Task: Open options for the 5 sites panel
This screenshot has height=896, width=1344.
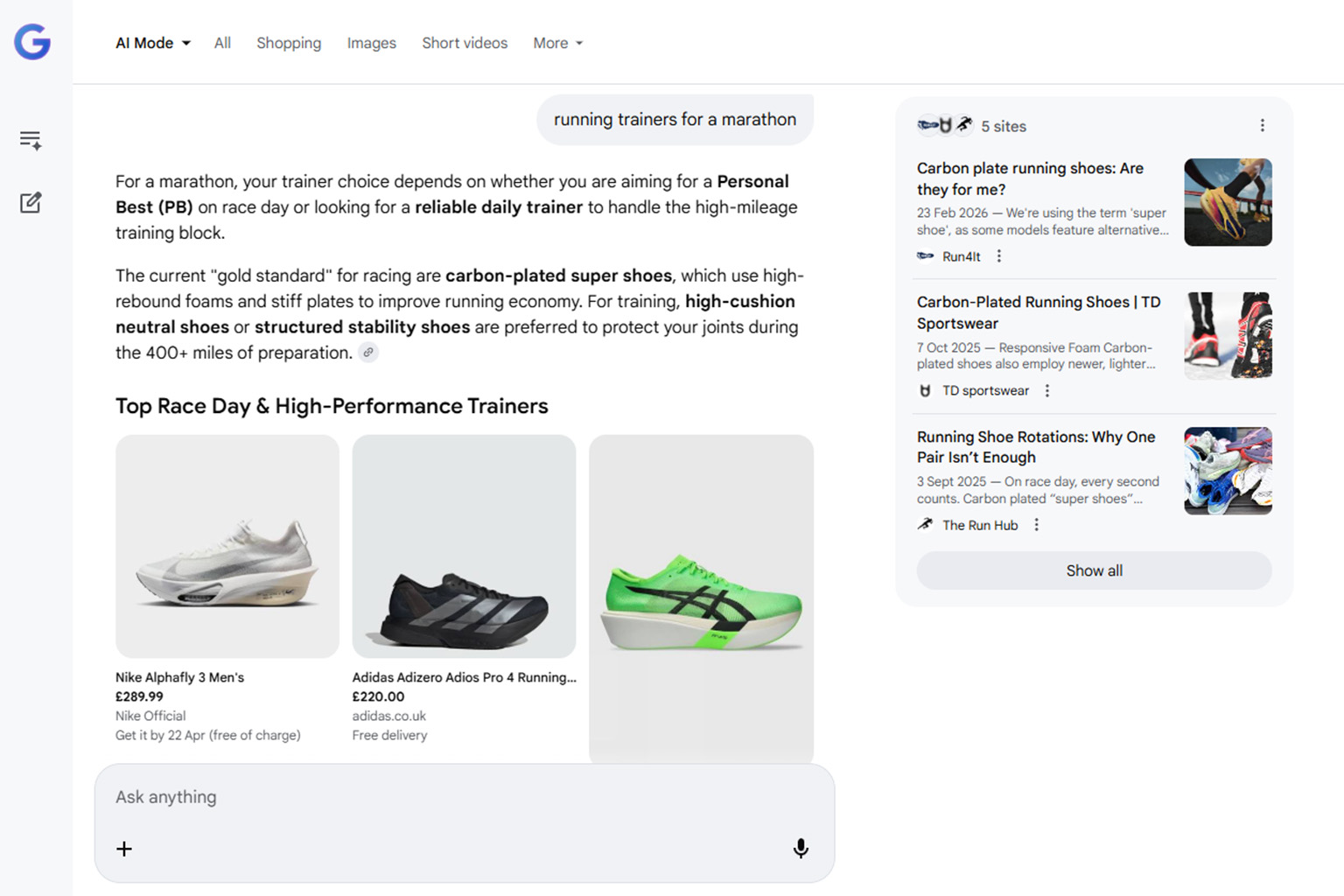Action: [x=1262, y=126]
